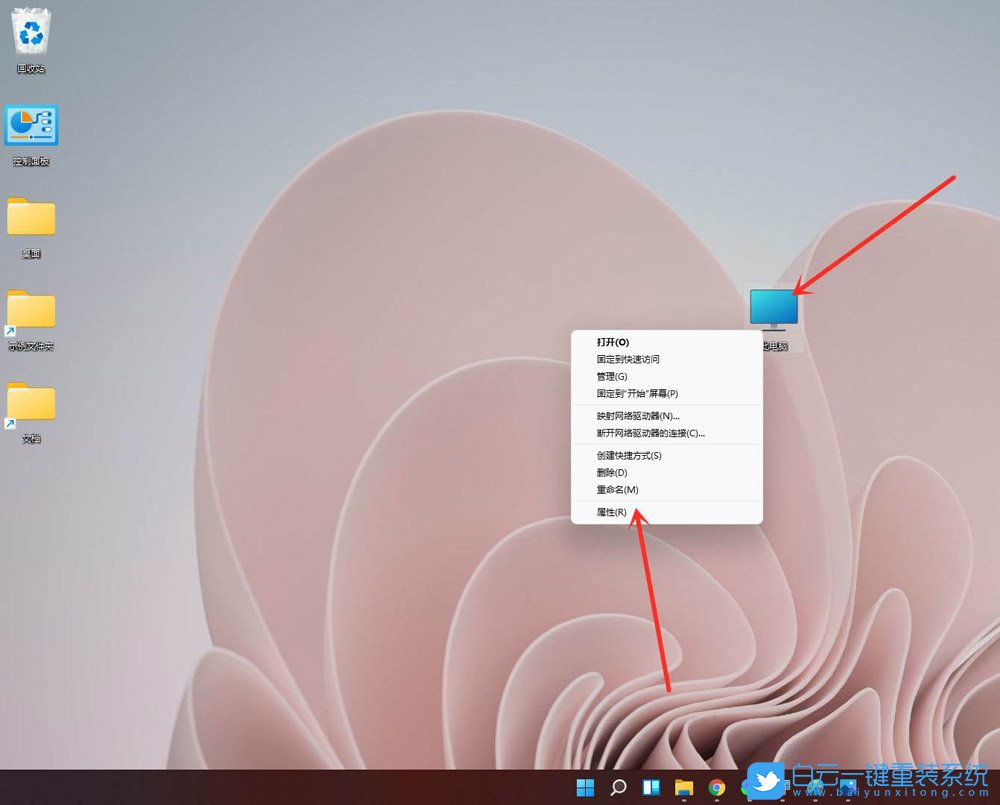Select 固定到"开始"屏幕(P) menu entry
Screen dimensions: 1000x805
click(637, 393)
